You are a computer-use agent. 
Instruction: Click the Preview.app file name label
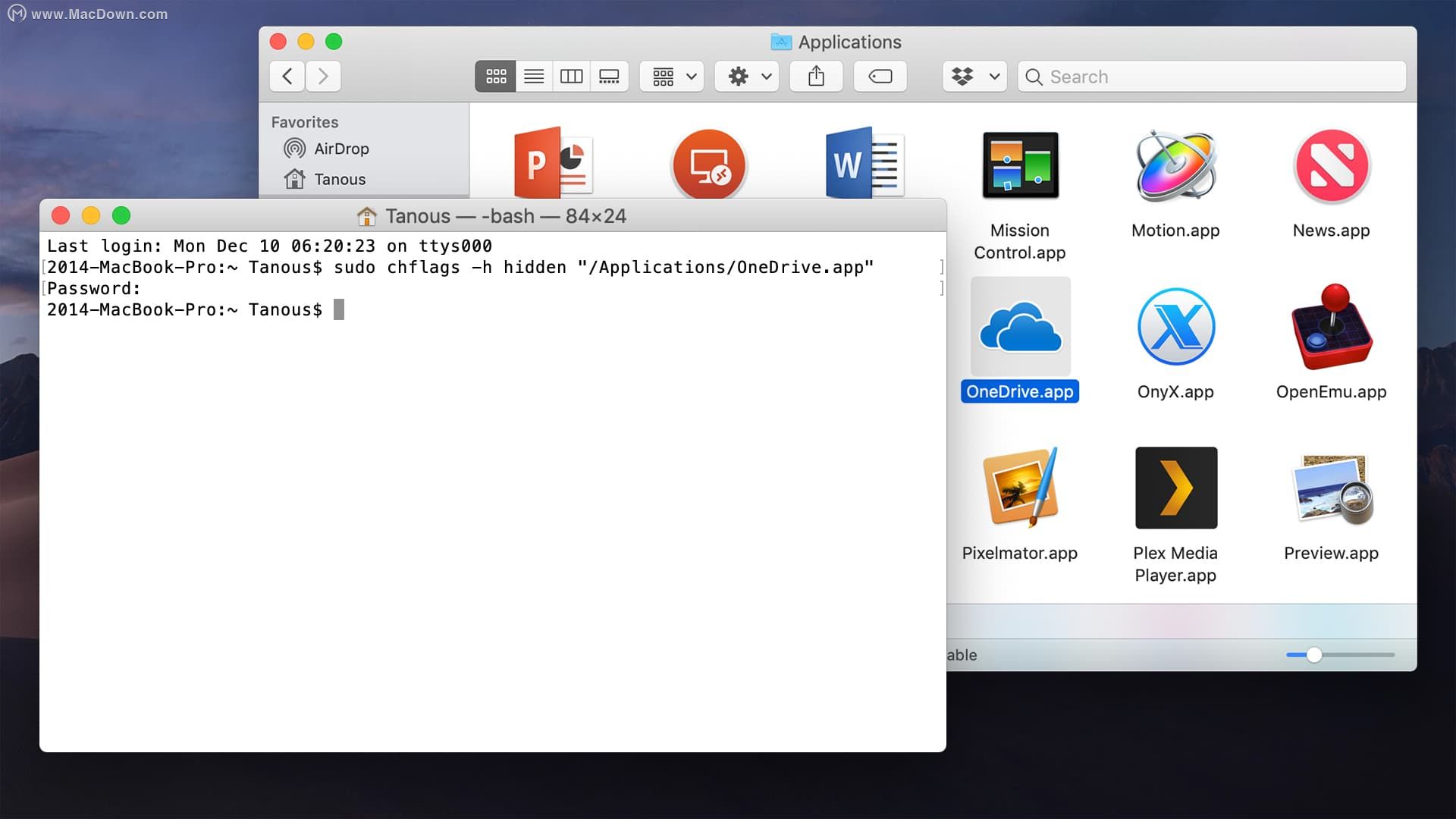click(x=1332, y=554)
